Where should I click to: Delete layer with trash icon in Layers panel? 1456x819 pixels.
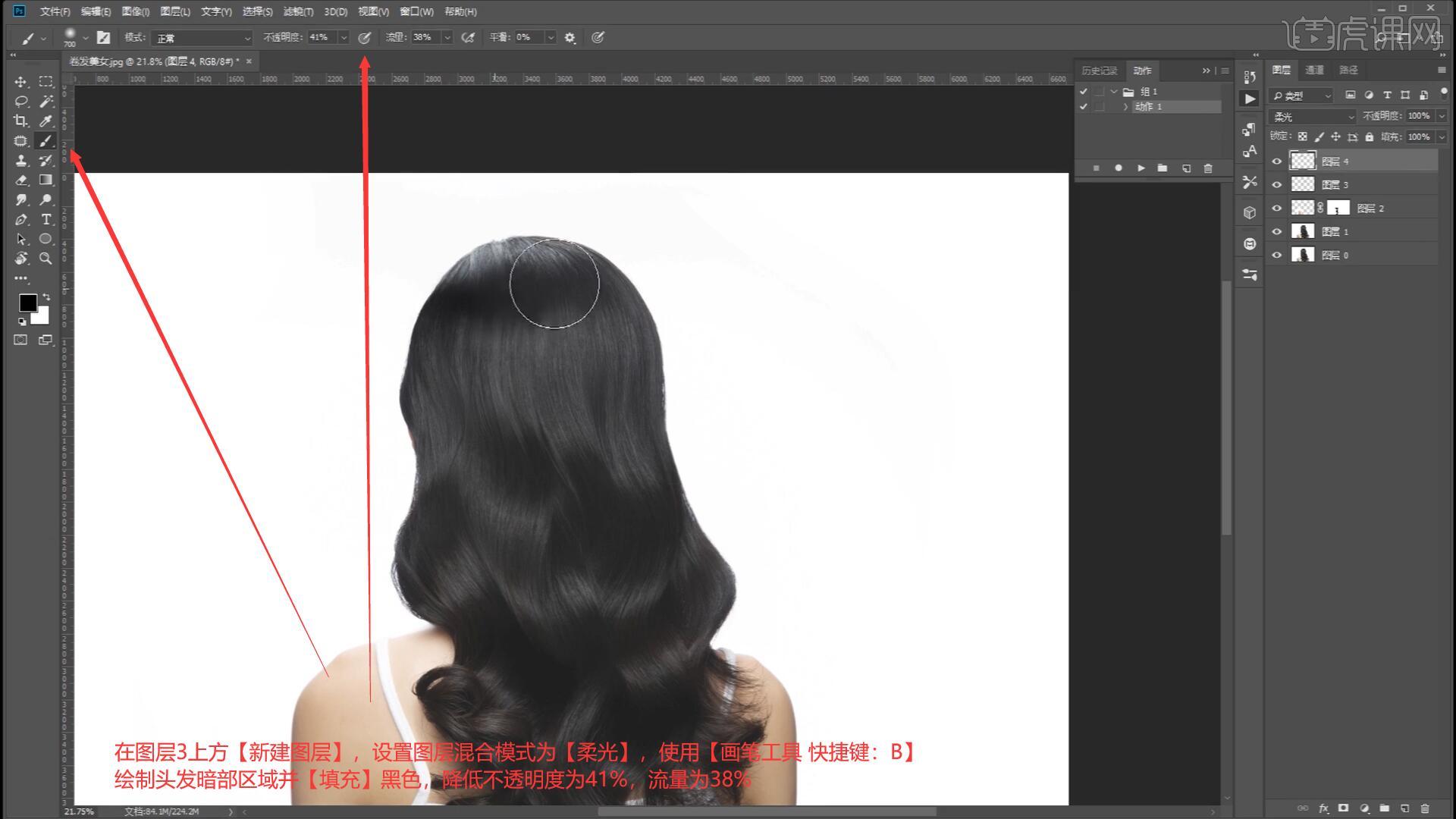pos(1424,808)
